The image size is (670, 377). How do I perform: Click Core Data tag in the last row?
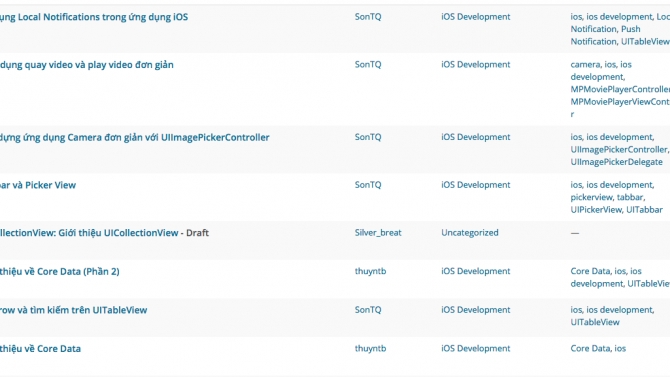click(x=590, y=349)
